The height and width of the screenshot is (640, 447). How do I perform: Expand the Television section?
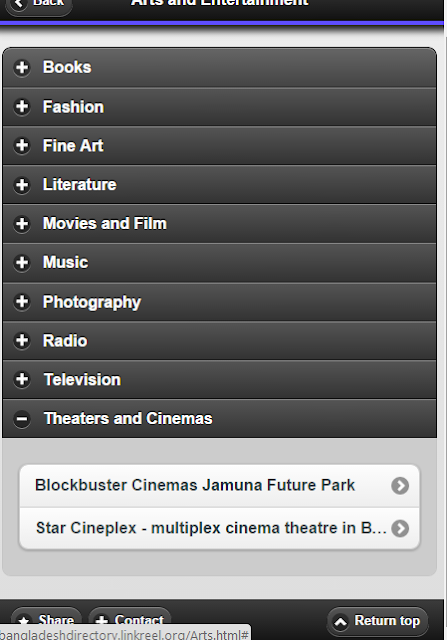[x=220, y=380]
